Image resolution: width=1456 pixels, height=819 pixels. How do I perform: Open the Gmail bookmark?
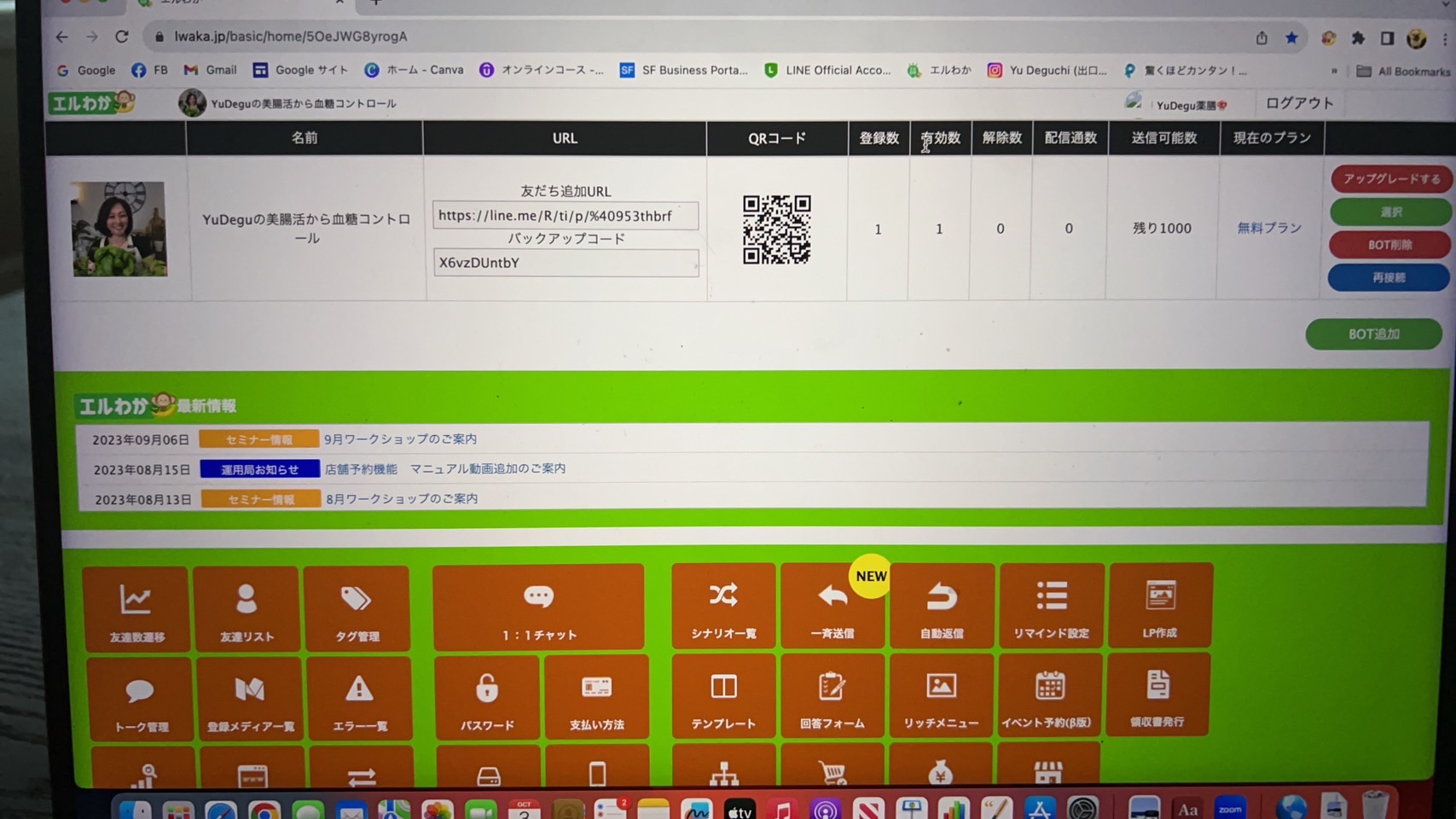pos(210,70)
